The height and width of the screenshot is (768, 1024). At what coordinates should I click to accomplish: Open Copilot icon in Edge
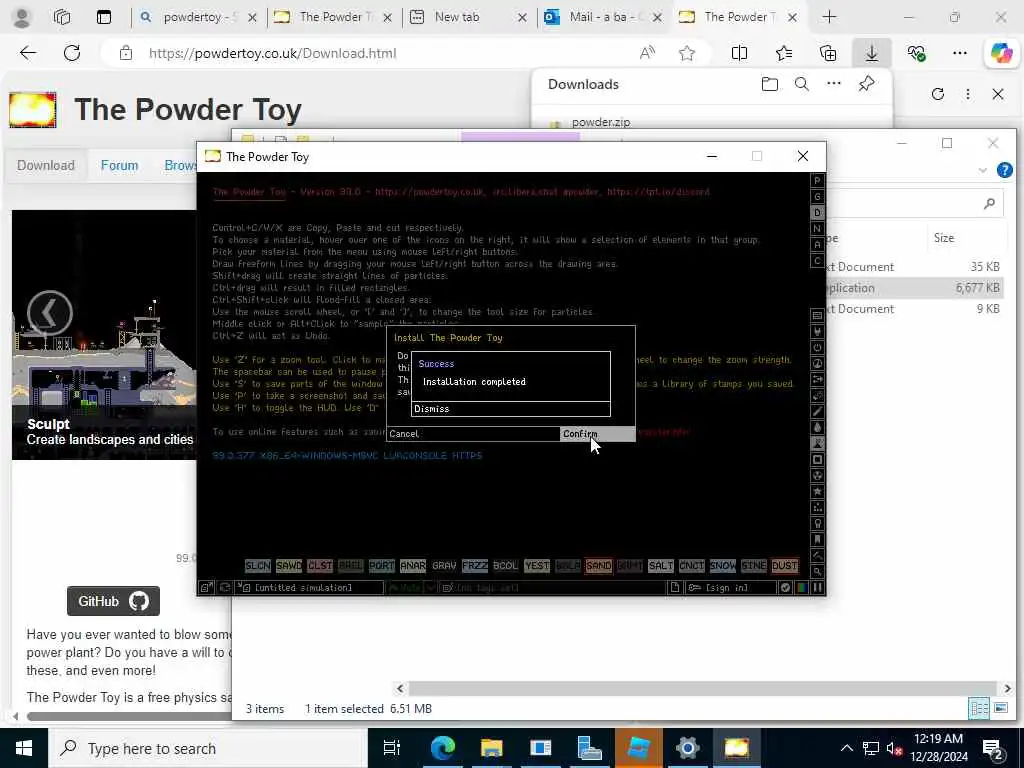[1001, 54]
